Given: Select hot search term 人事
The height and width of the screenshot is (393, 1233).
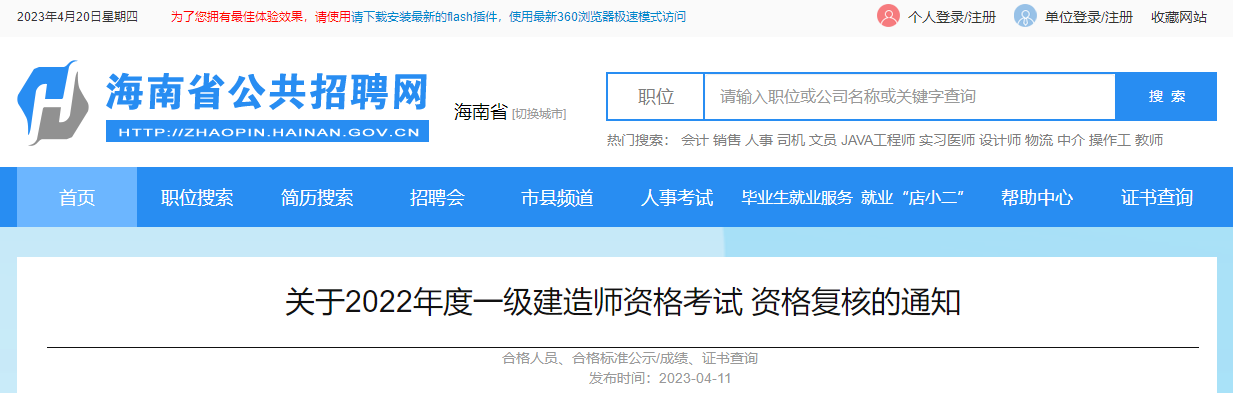Looking at the screenshot, I should pos(759,141).
